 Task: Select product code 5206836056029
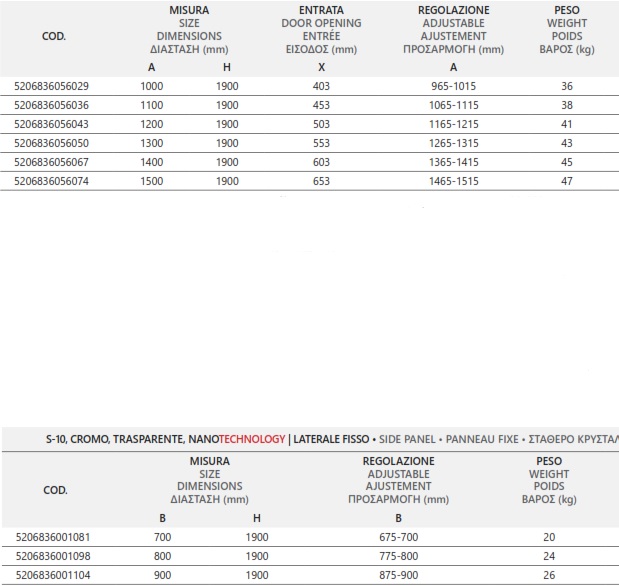[51, 86]
